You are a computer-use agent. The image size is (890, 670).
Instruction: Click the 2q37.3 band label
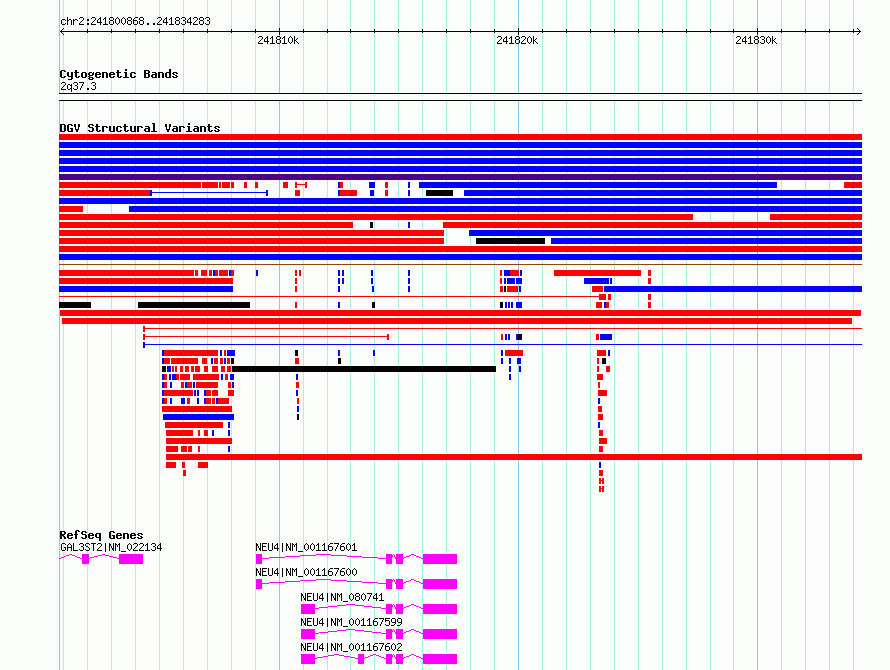(x=78, y=86)
